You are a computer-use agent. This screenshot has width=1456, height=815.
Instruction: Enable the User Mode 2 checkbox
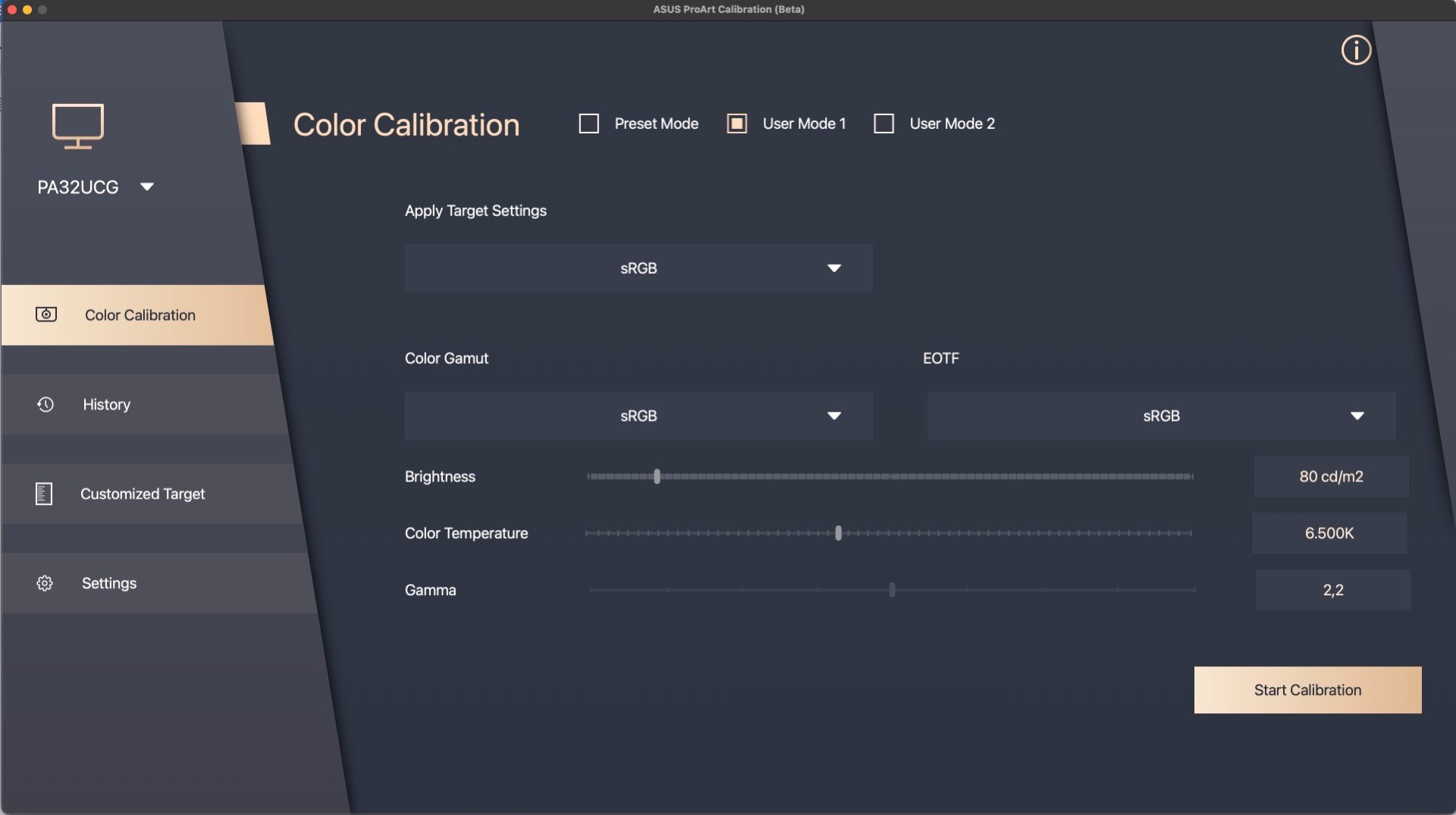click(x=884, y=124)
